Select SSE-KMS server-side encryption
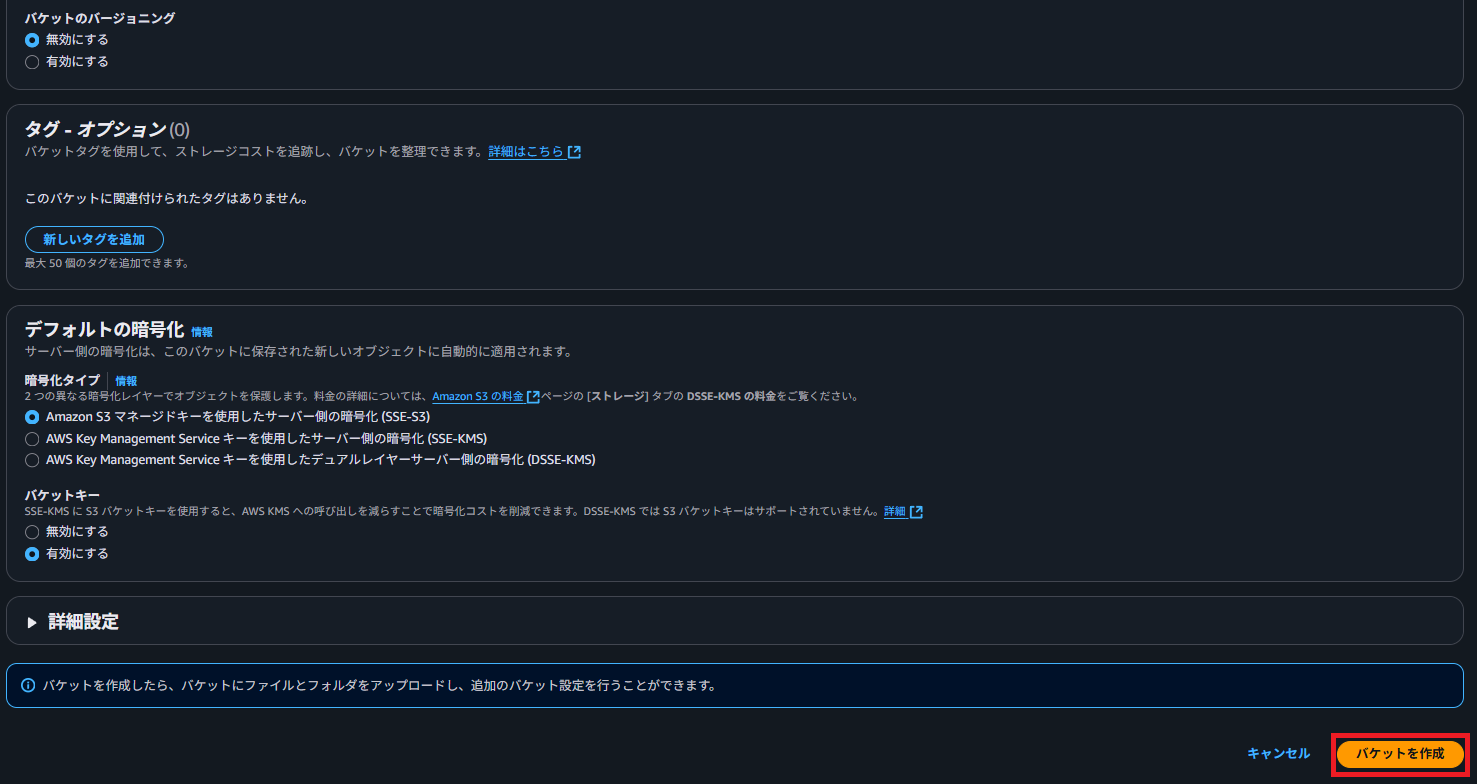1477x784 pixels. click(x=31, y=438)
